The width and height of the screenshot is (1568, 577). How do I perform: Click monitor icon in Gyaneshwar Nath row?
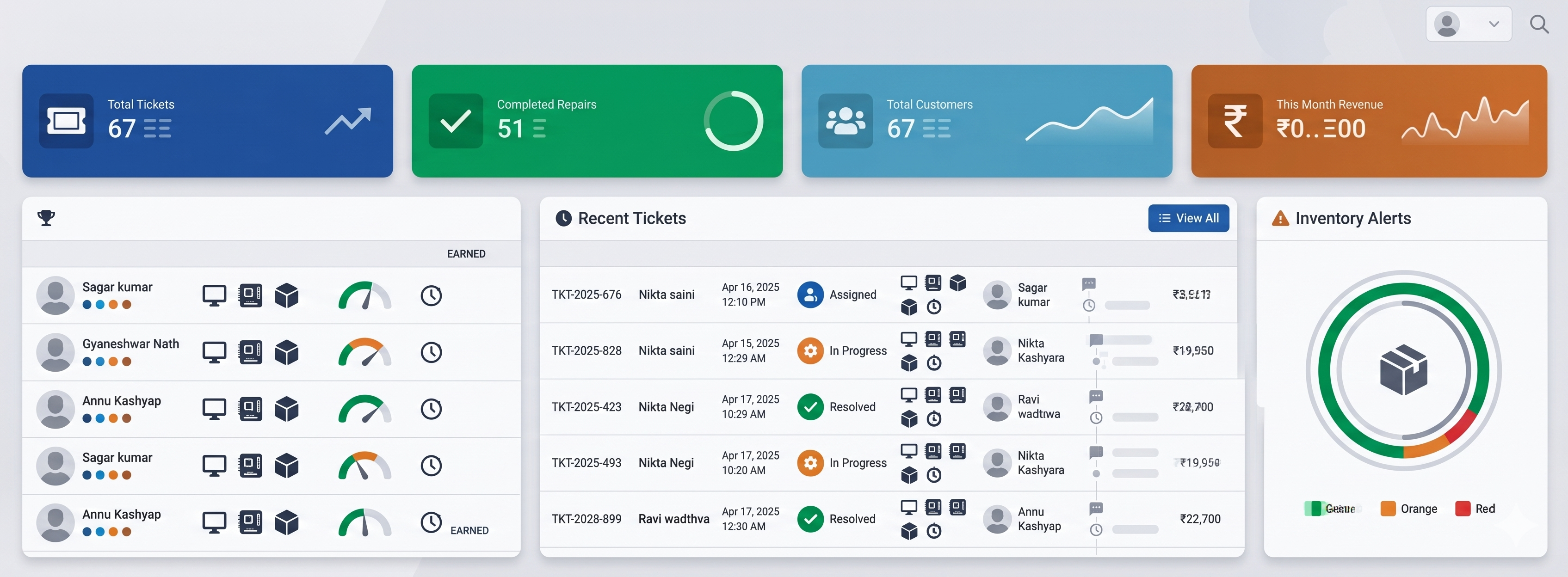[x=214, y=352]
